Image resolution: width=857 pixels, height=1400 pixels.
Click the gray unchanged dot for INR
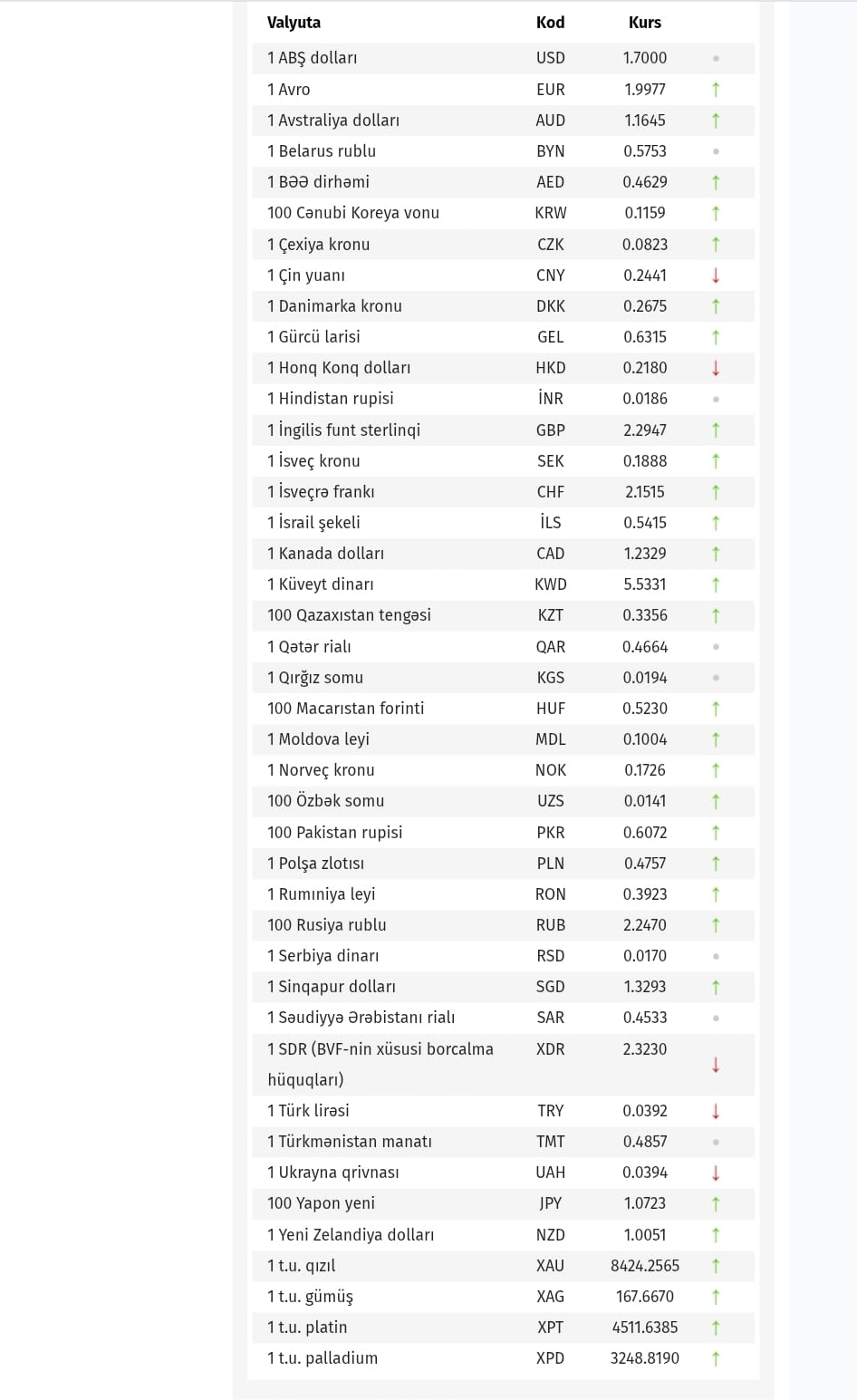coord(716,399)
